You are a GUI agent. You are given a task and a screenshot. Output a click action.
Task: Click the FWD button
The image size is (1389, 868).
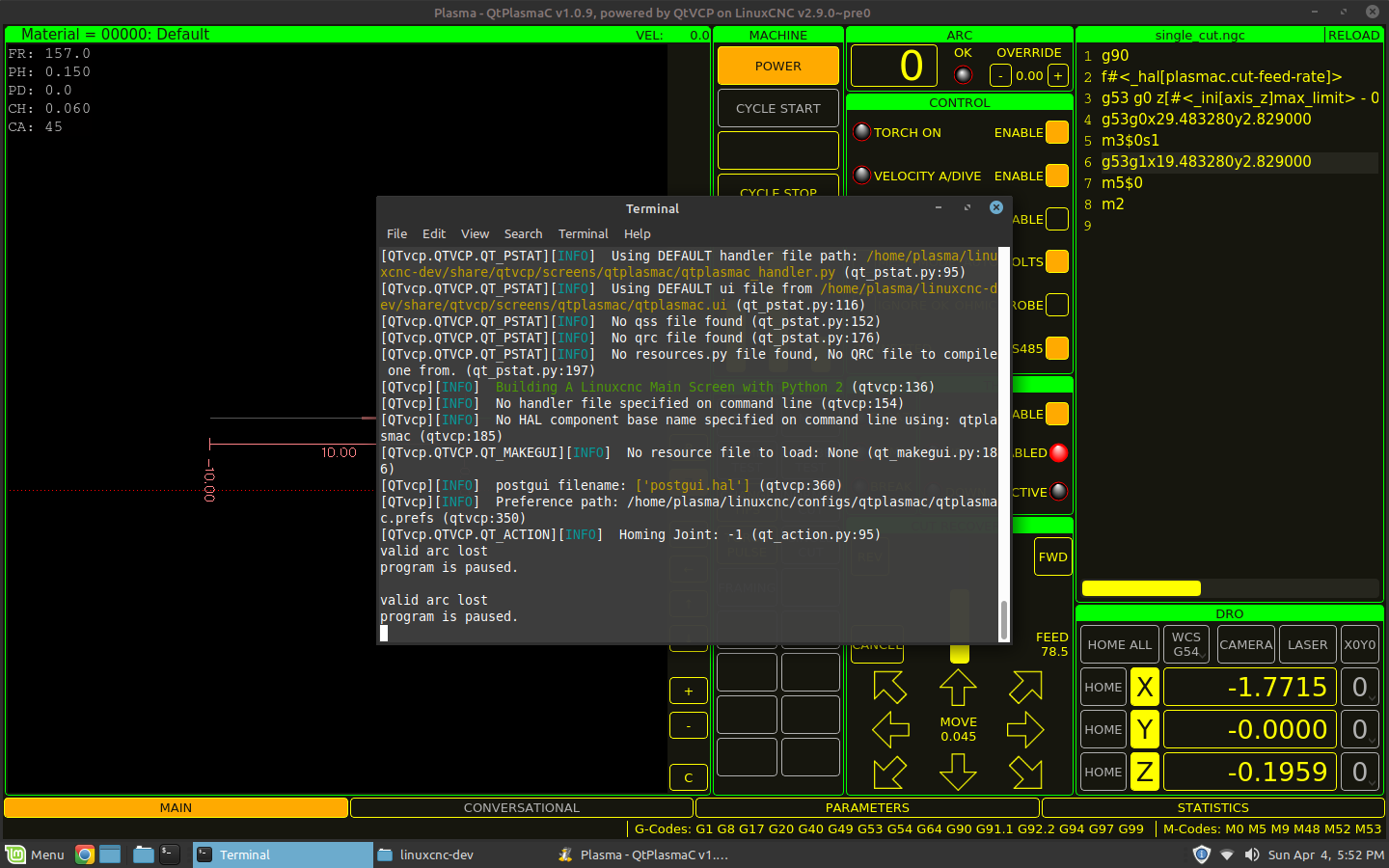1052,556
